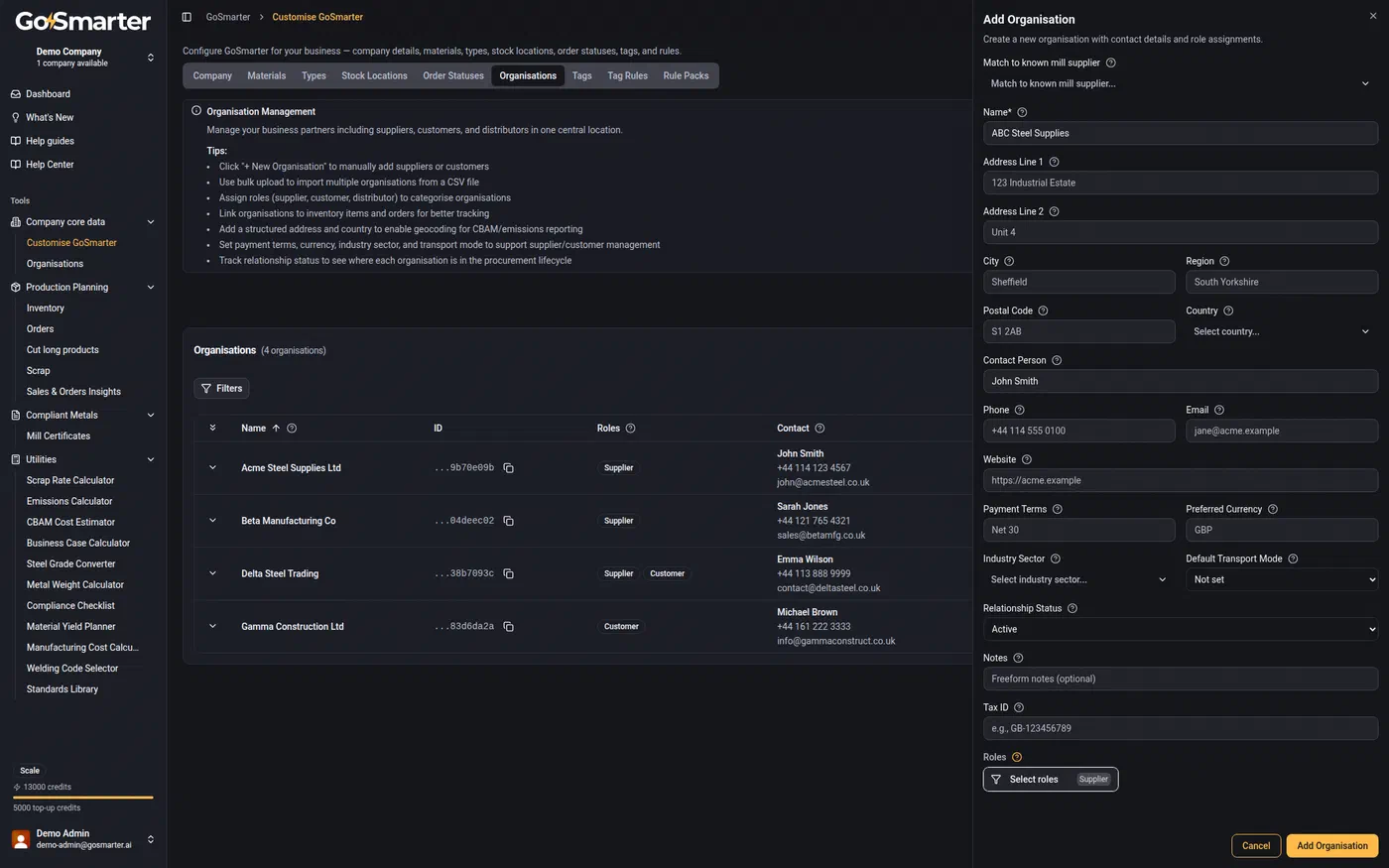1389x868 pixels.
Task: Open the Rule Packs tab
Action: pos(686,75)
